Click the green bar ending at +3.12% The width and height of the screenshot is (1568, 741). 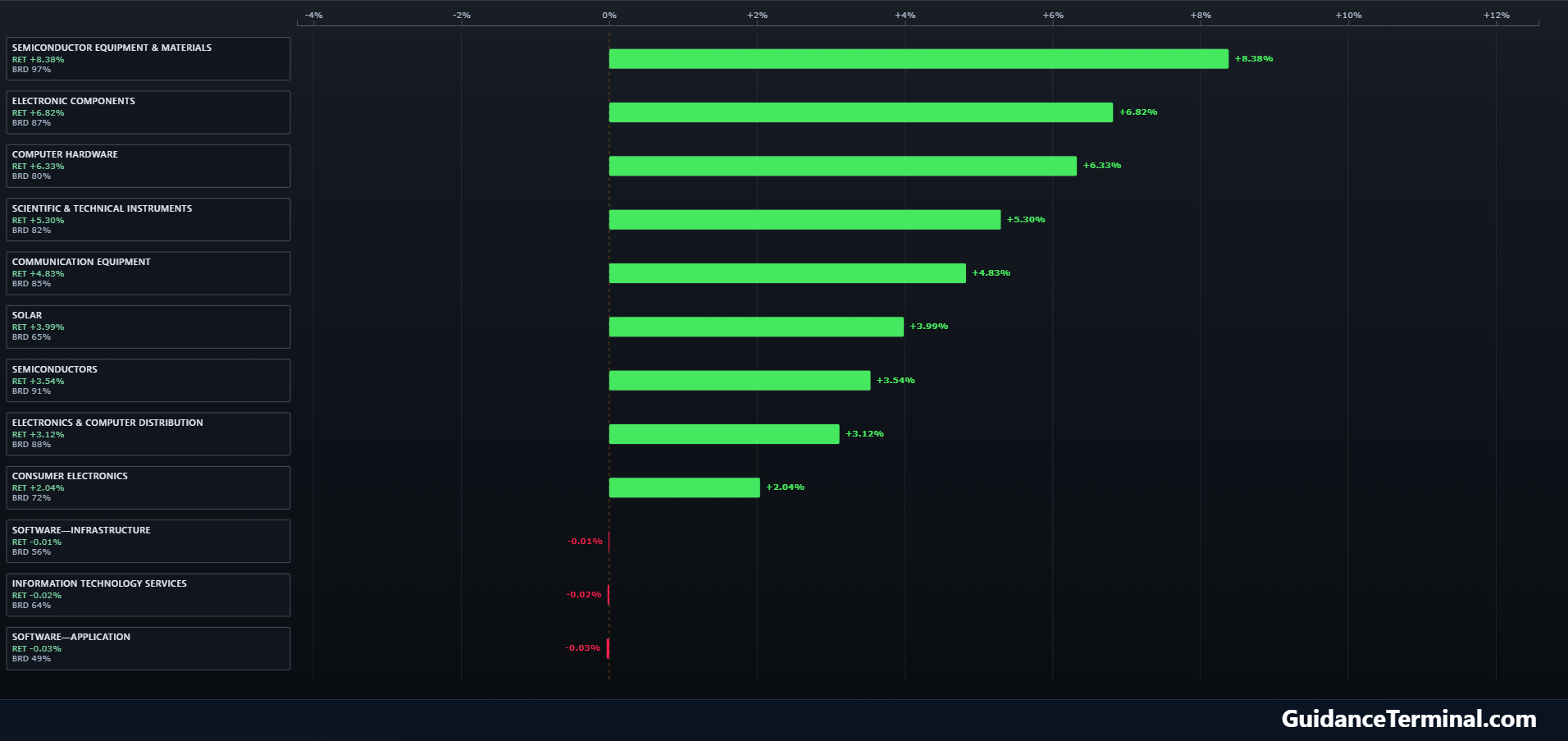(x=724, y=434)
